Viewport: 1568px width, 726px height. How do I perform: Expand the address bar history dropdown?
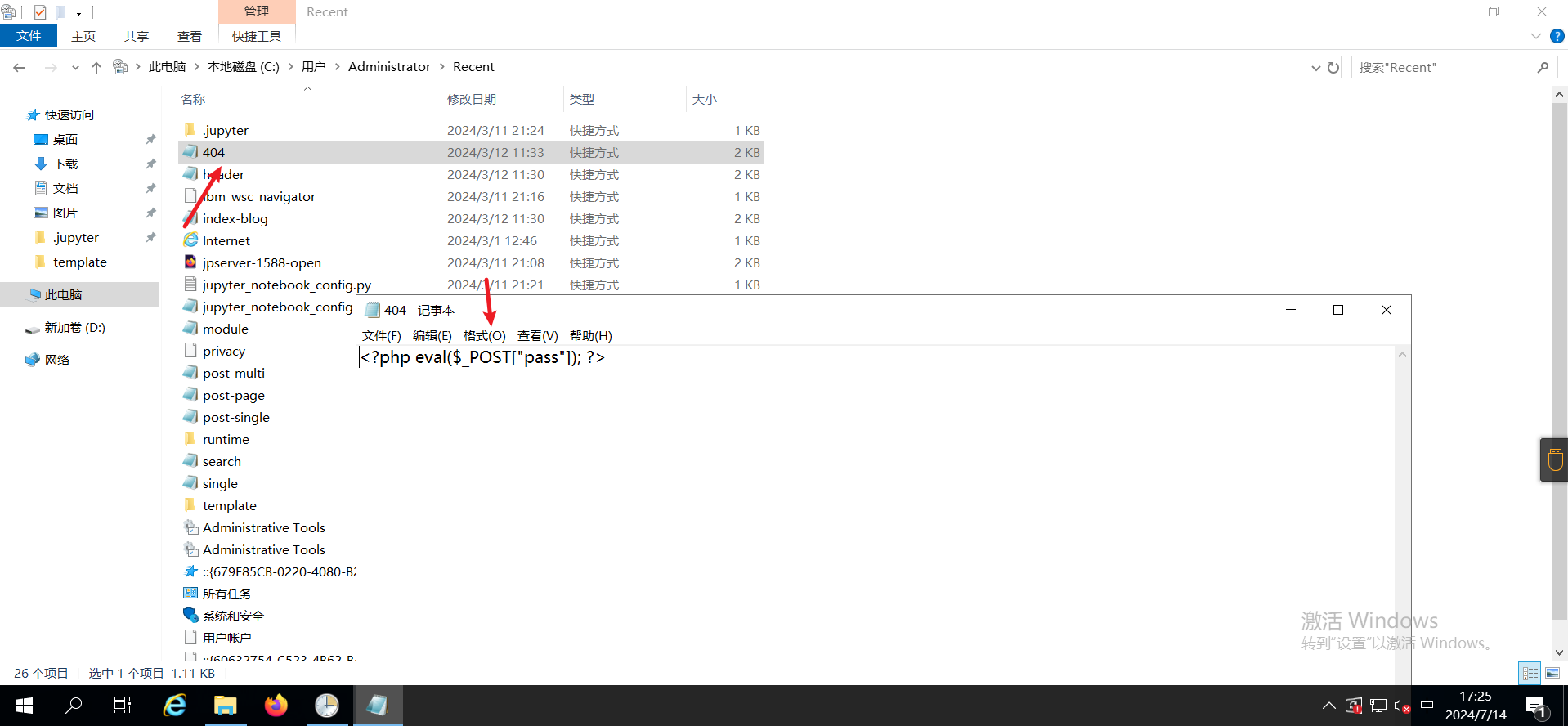pos(1315,68)
